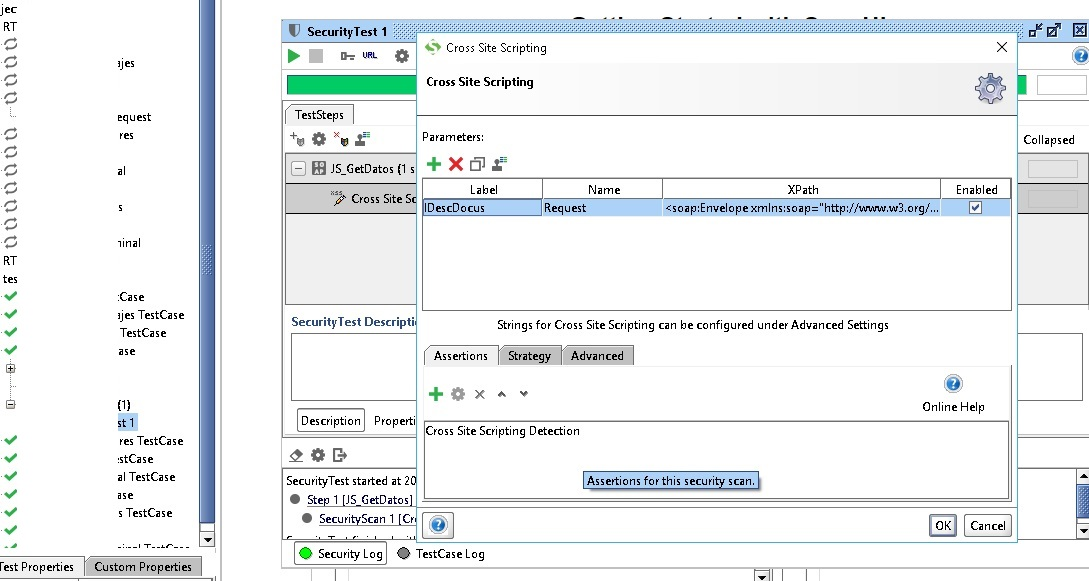The height and width of the screenshot is (581, 1089).
Task: Click the help icon at dialog bottom-left
Action: tap(438, 525)
